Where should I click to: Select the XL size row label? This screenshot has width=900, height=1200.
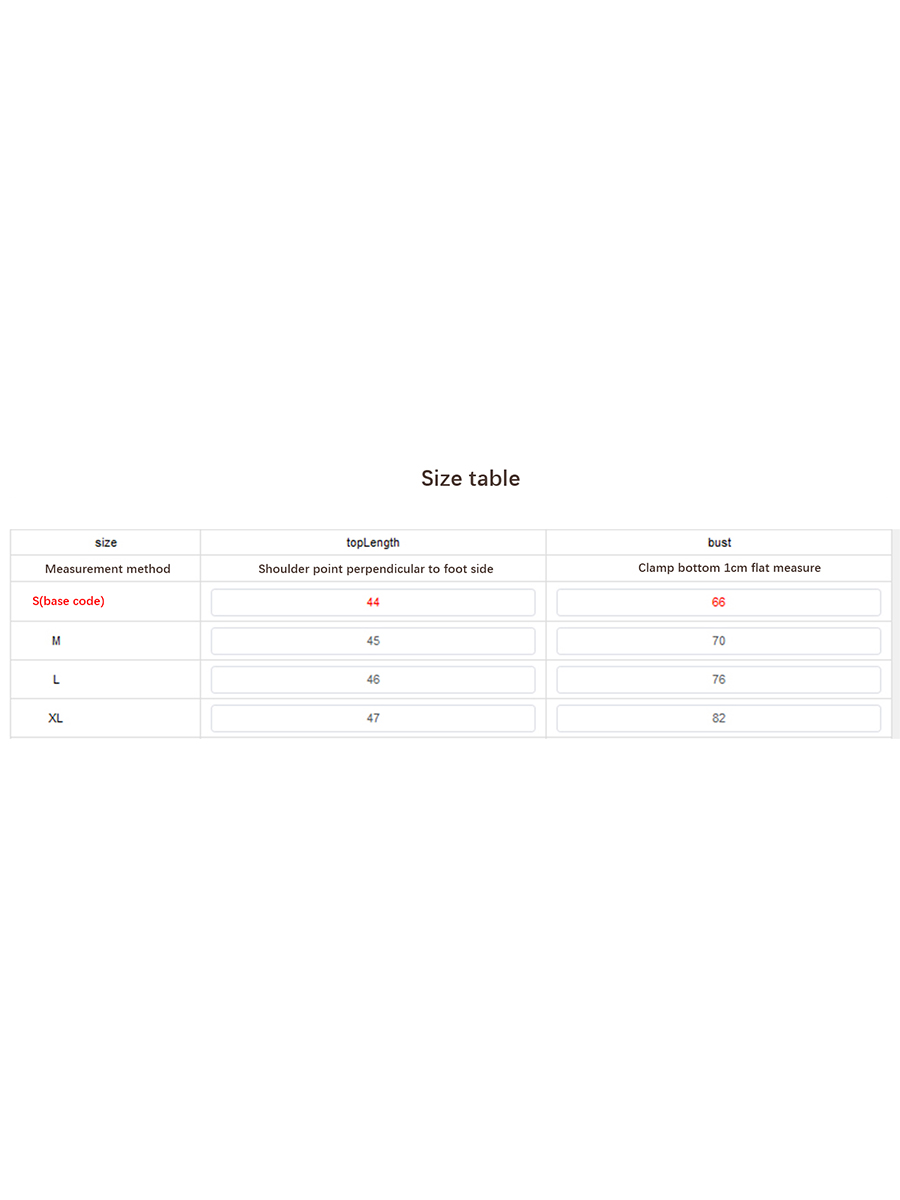[56, 718]
